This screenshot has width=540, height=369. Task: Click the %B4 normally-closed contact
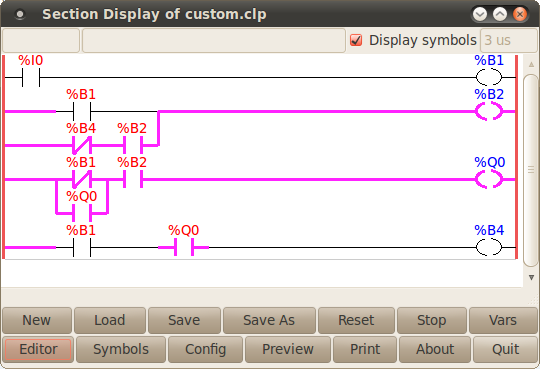[82, 145]
